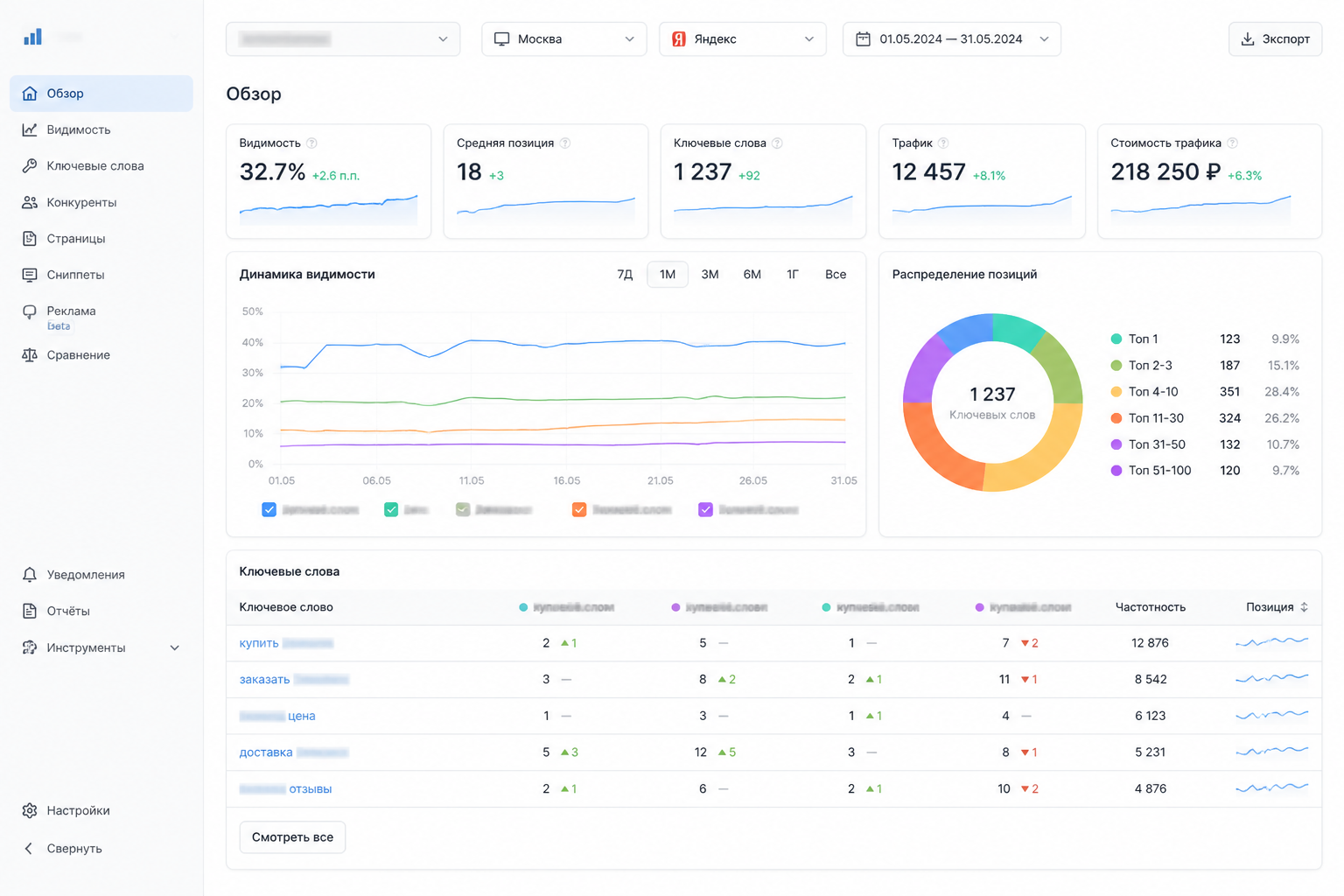Image resolution: width=1344 pixels, height=896 pixels.
Task: Open Страницы page icon
Action: [x=30, y=238]
